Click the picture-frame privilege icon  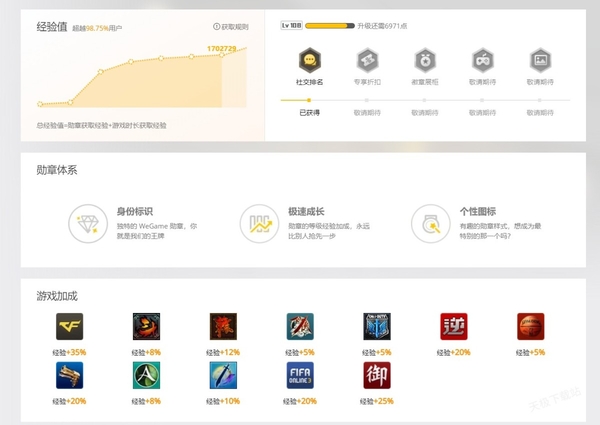click(x=540, y=59)
